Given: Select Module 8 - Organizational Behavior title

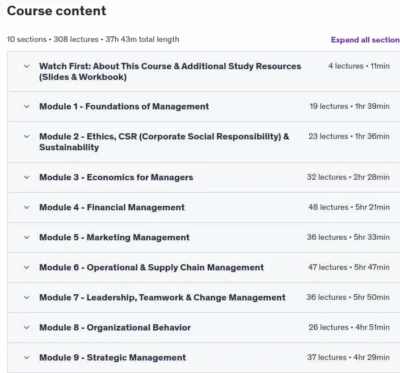Looking at the screenshot, I should point(115,327).
